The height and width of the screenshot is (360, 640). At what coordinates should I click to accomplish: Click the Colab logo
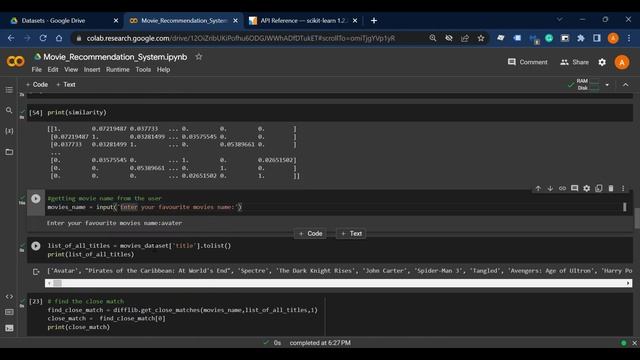coord(16,62)
